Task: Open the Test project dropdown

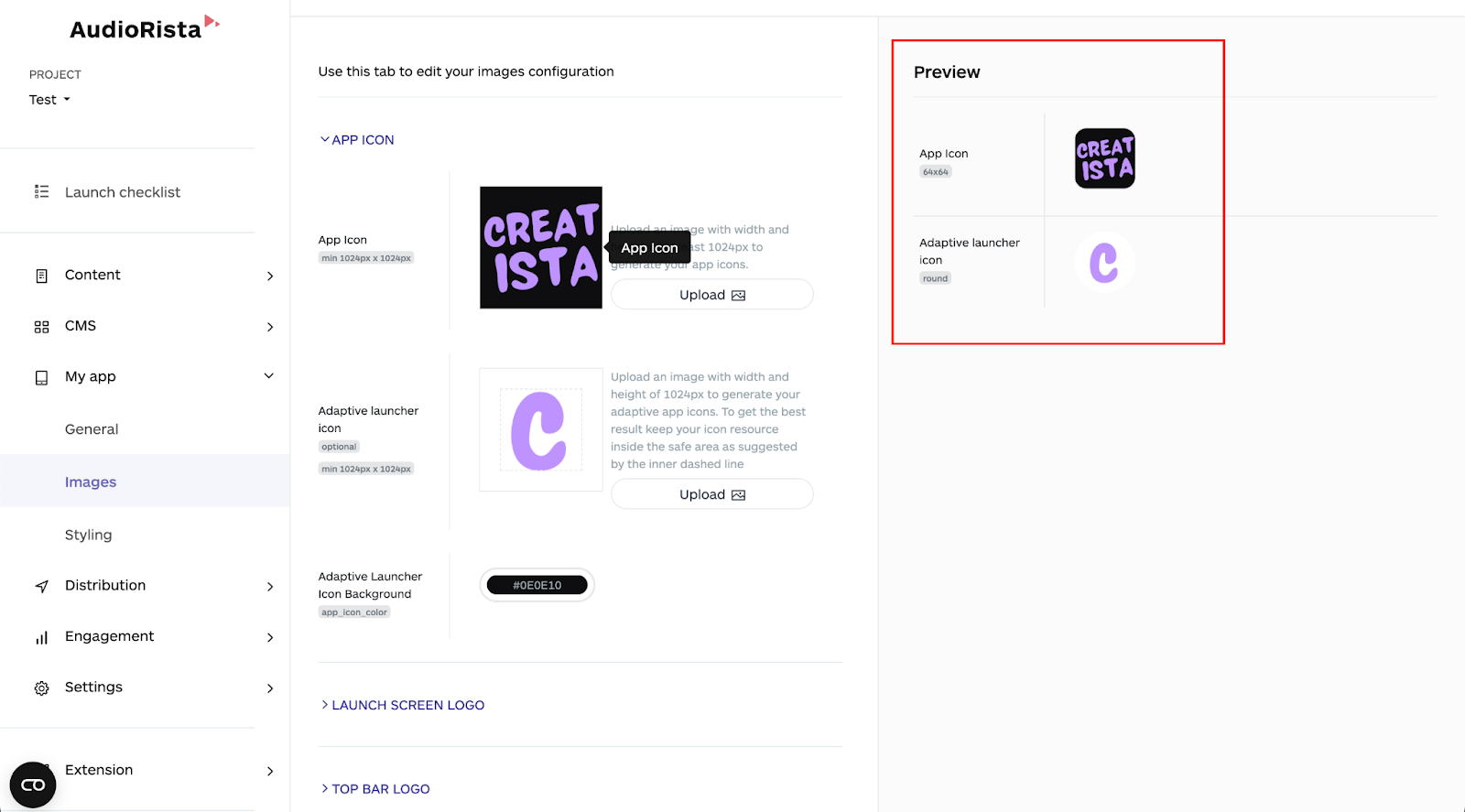Action: 49,100
